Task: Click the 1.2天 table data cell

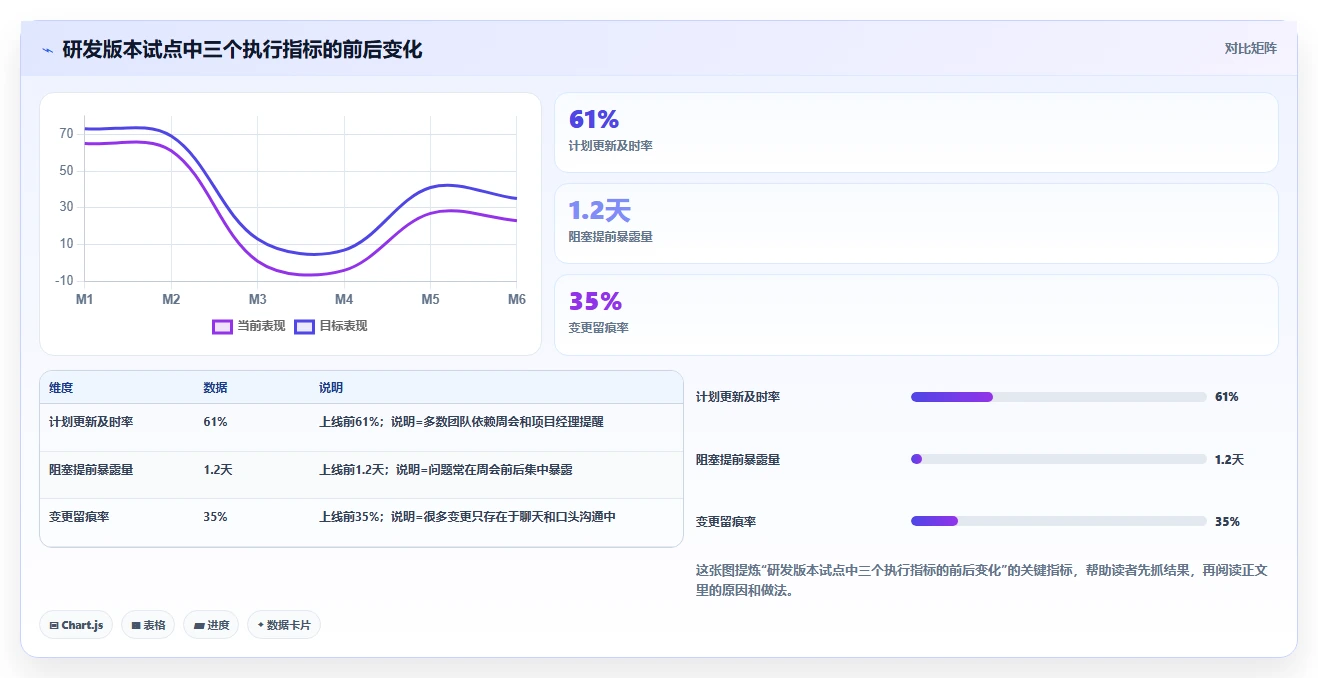Action: pyautogui.click(x=218, y=469)
